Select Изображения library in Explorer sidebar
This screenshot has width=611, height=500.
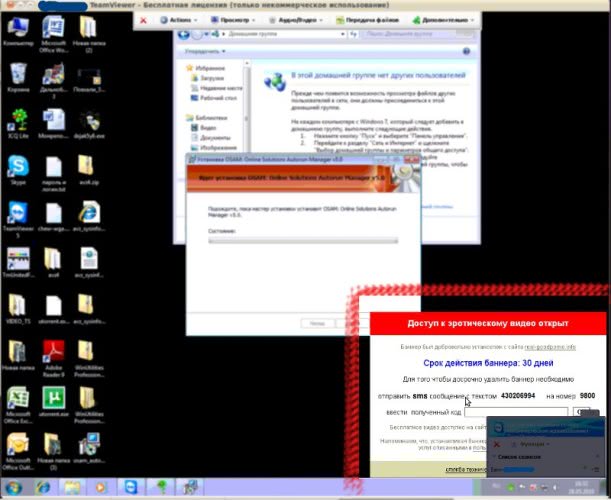tap(214, 148)
